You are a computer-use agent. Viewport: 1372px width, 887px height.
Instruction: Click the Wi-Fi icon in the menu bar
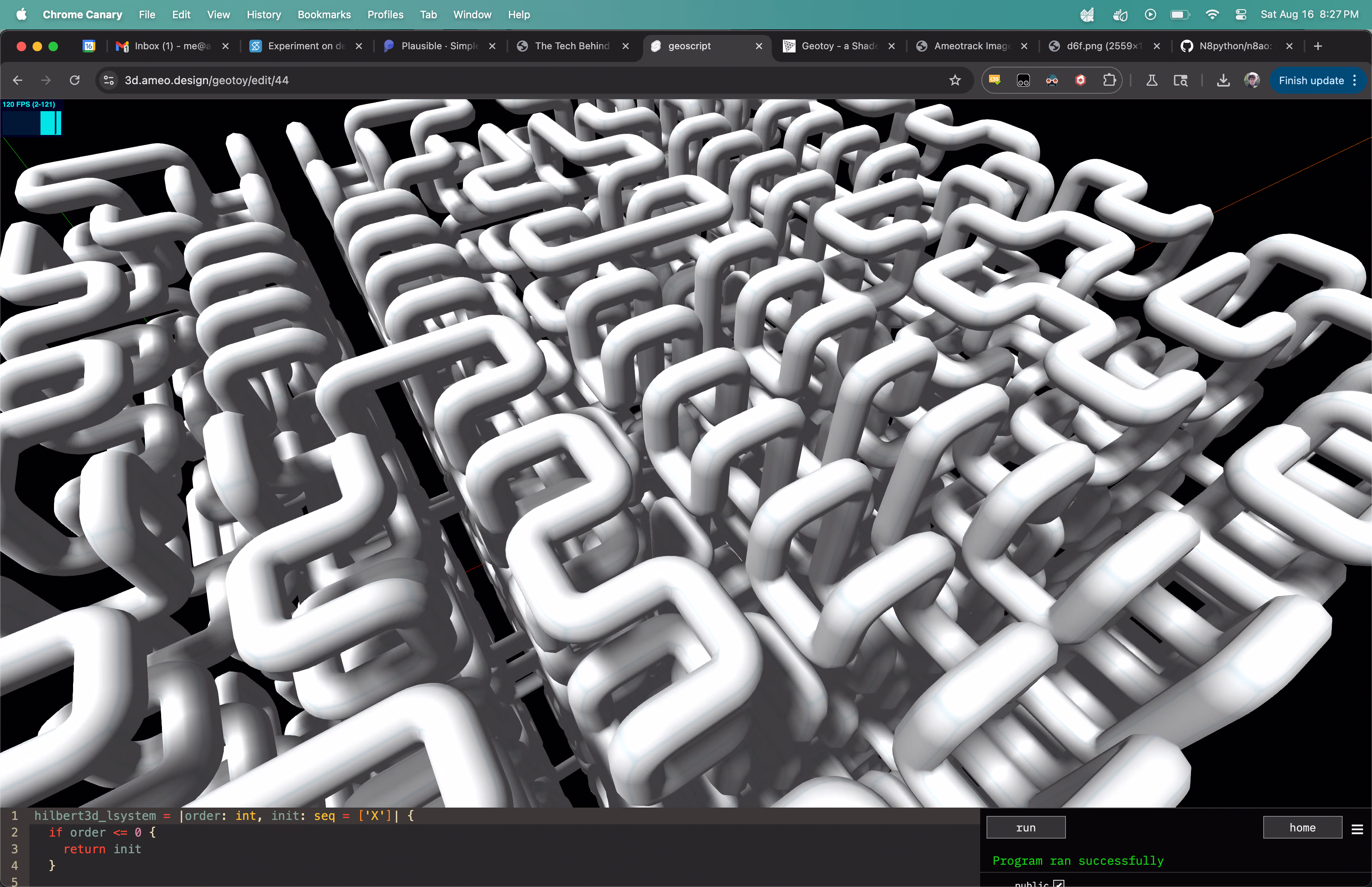pyautogui.click(x=1212, y=14)
